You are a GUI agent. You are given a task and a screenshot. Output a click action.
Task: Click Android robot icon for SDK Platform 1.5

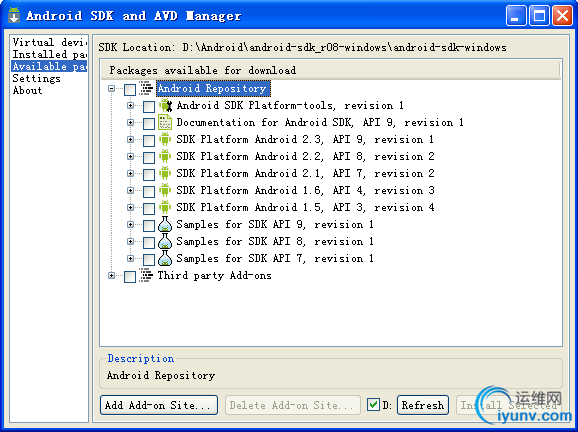click(x=165, y=207)
